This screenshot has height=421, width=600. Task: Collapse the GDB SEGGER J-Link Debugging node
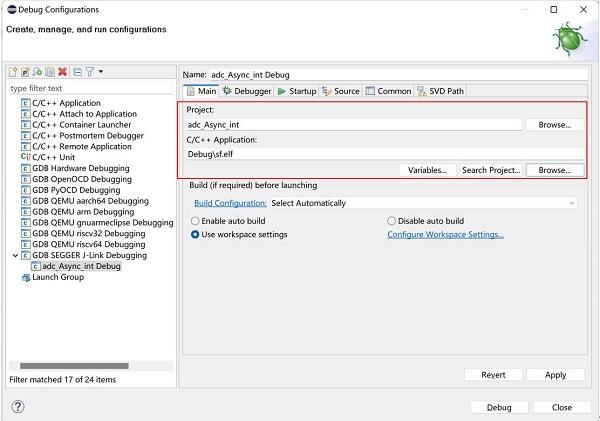[14, 255]
